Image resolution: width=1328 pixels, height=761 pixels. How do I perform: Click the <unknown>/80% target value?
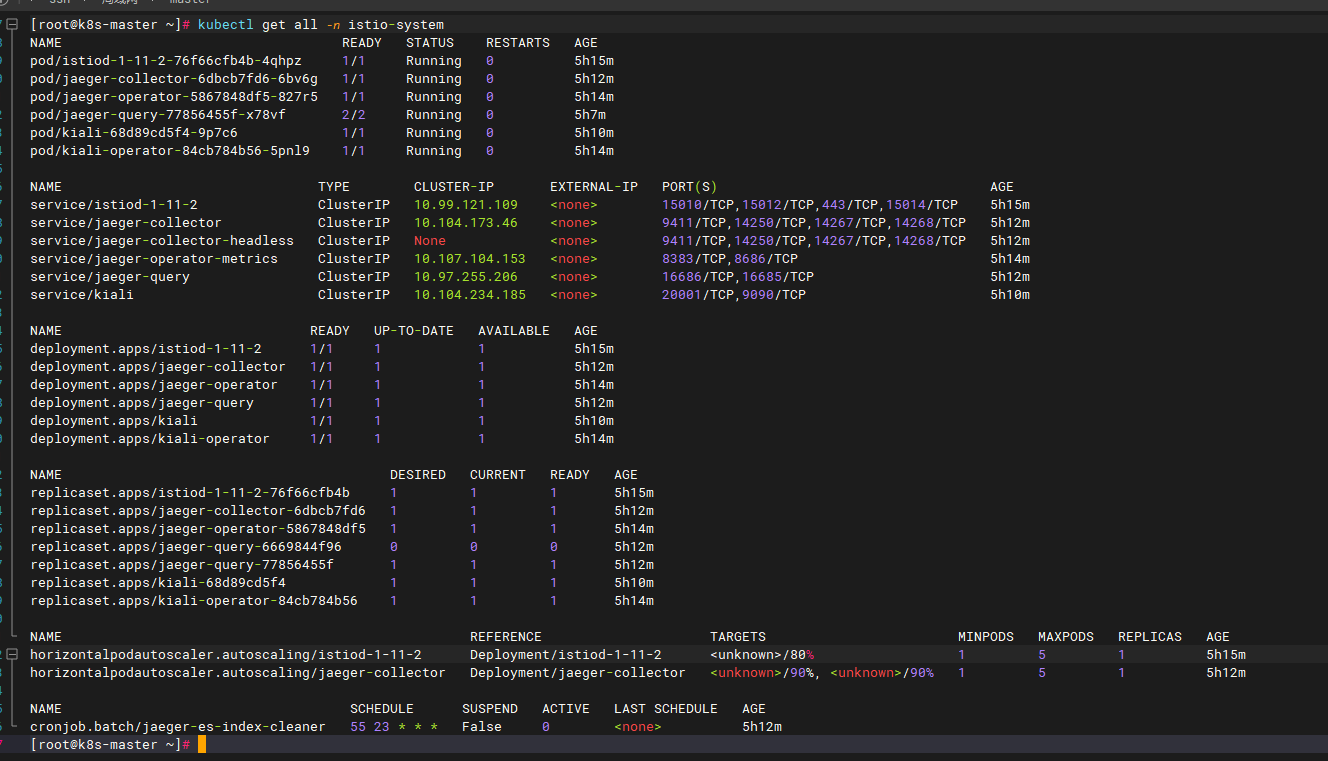762,654
